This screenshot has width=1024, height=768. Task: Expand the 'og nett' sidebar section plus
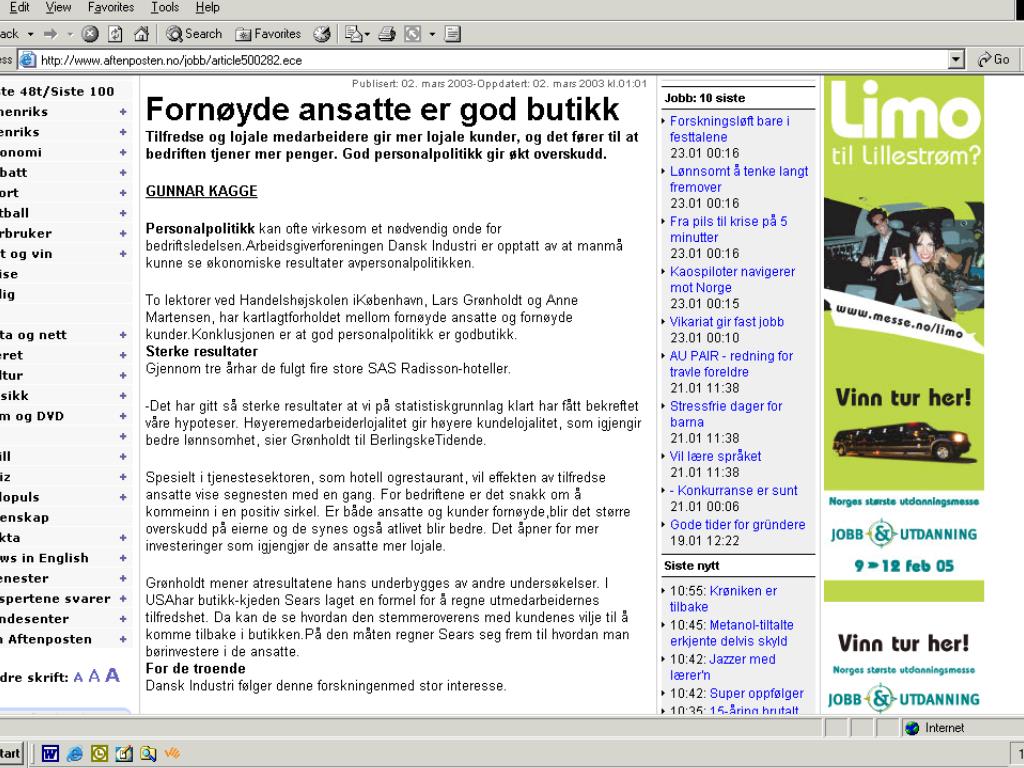coord(123,335)
